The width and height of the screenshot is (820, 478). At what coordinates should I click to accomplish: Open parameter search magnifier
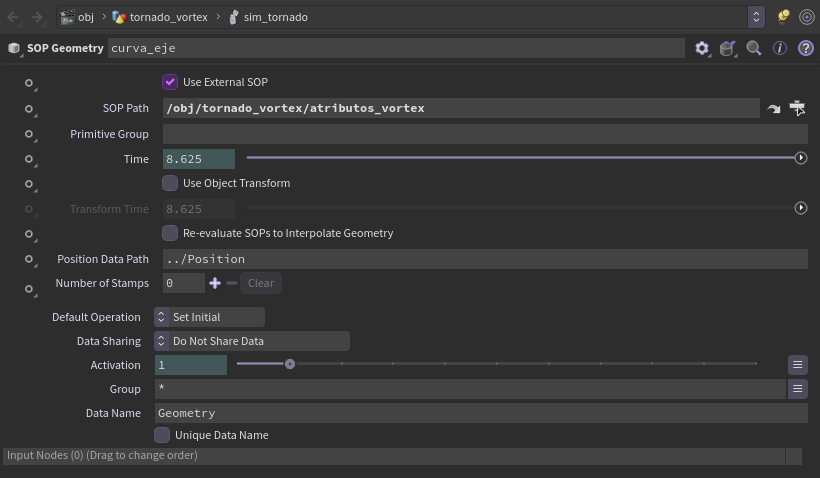754,48
